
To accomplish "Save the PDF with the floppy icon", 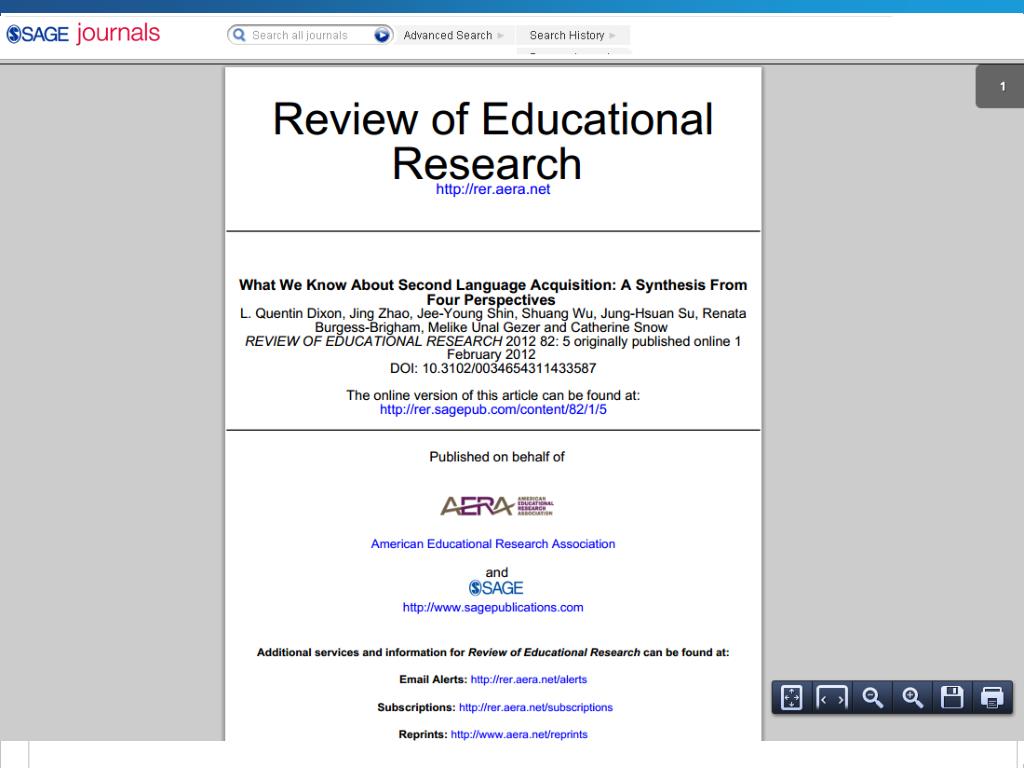I will click(x=952, y=697).
